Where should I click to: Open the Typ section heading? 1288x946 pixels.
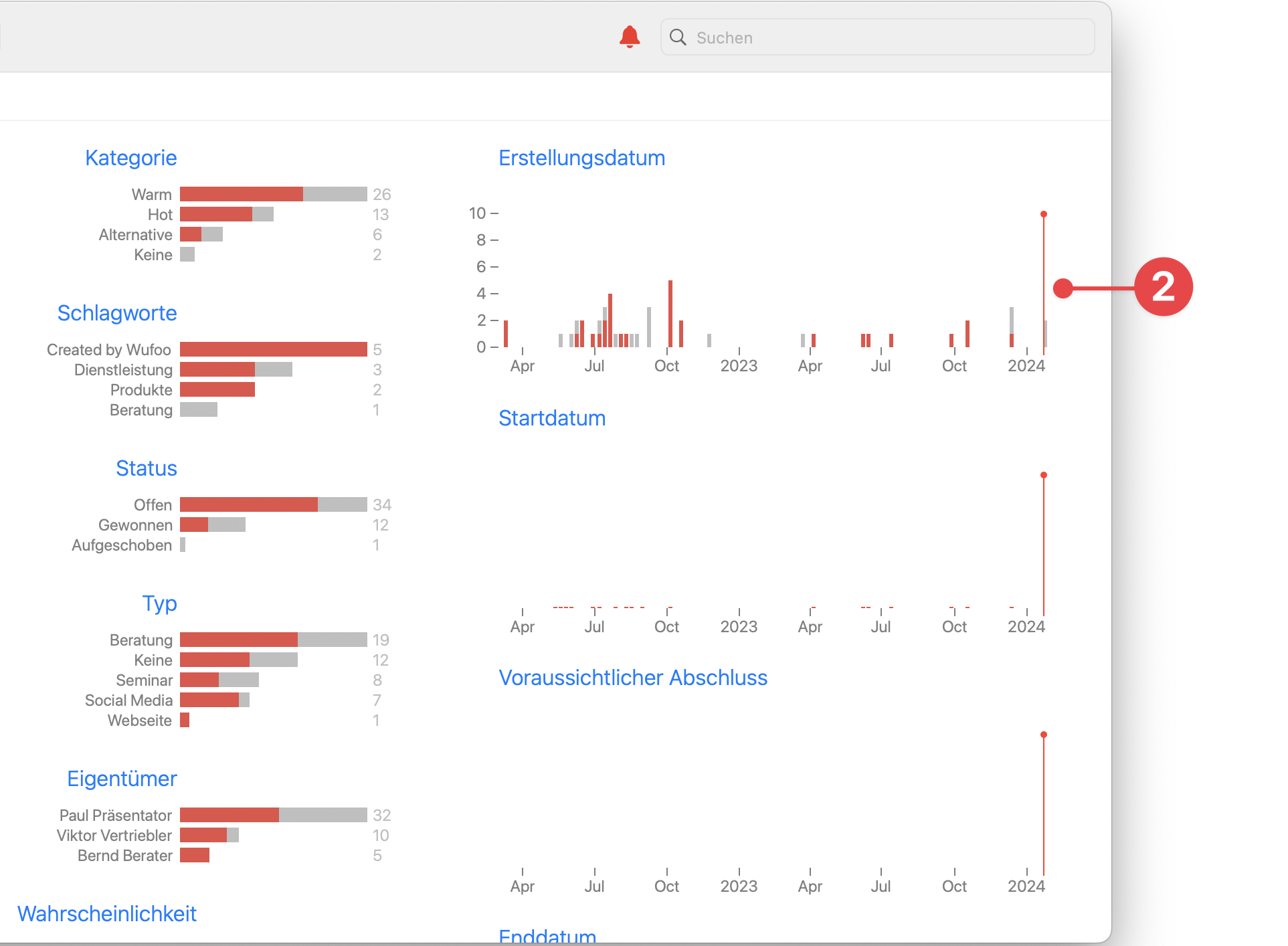point(159,603)
